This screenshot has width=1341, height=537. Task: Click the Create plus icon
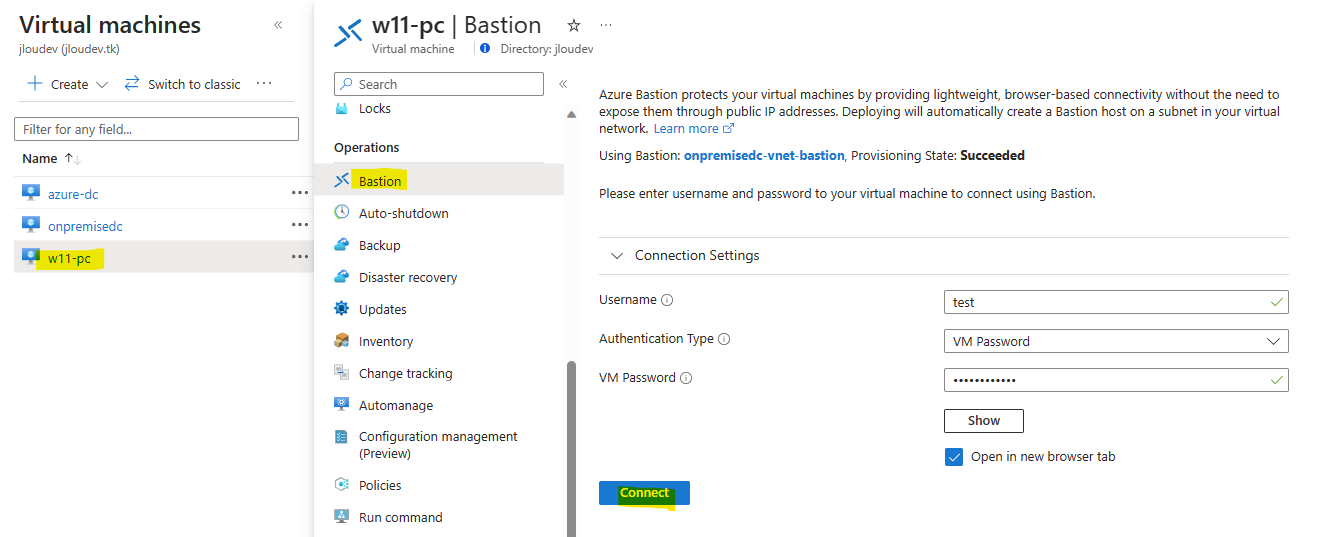(35, 84)
